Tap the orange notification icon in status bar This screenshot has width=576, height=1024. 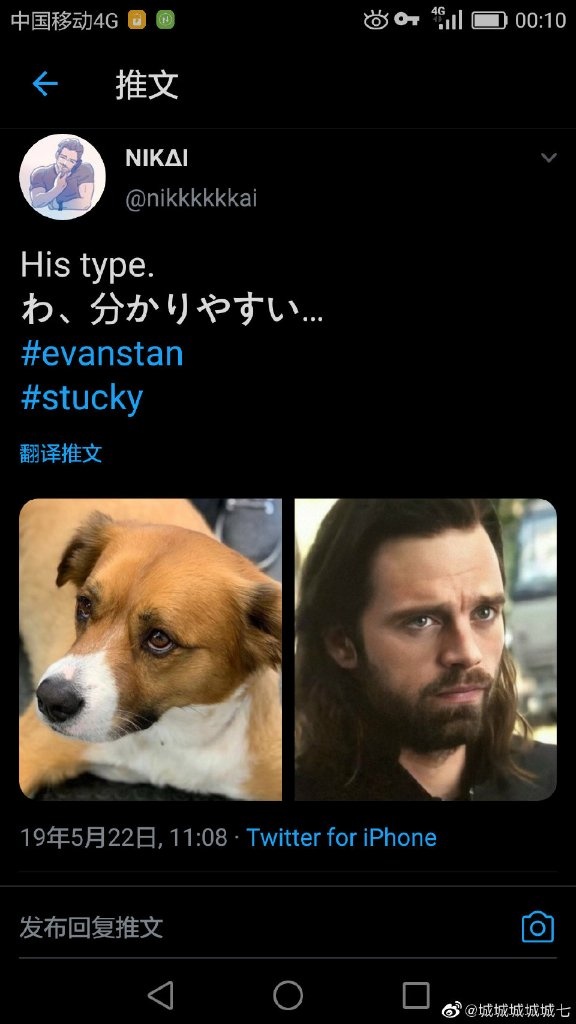click(x=136, y=20)
